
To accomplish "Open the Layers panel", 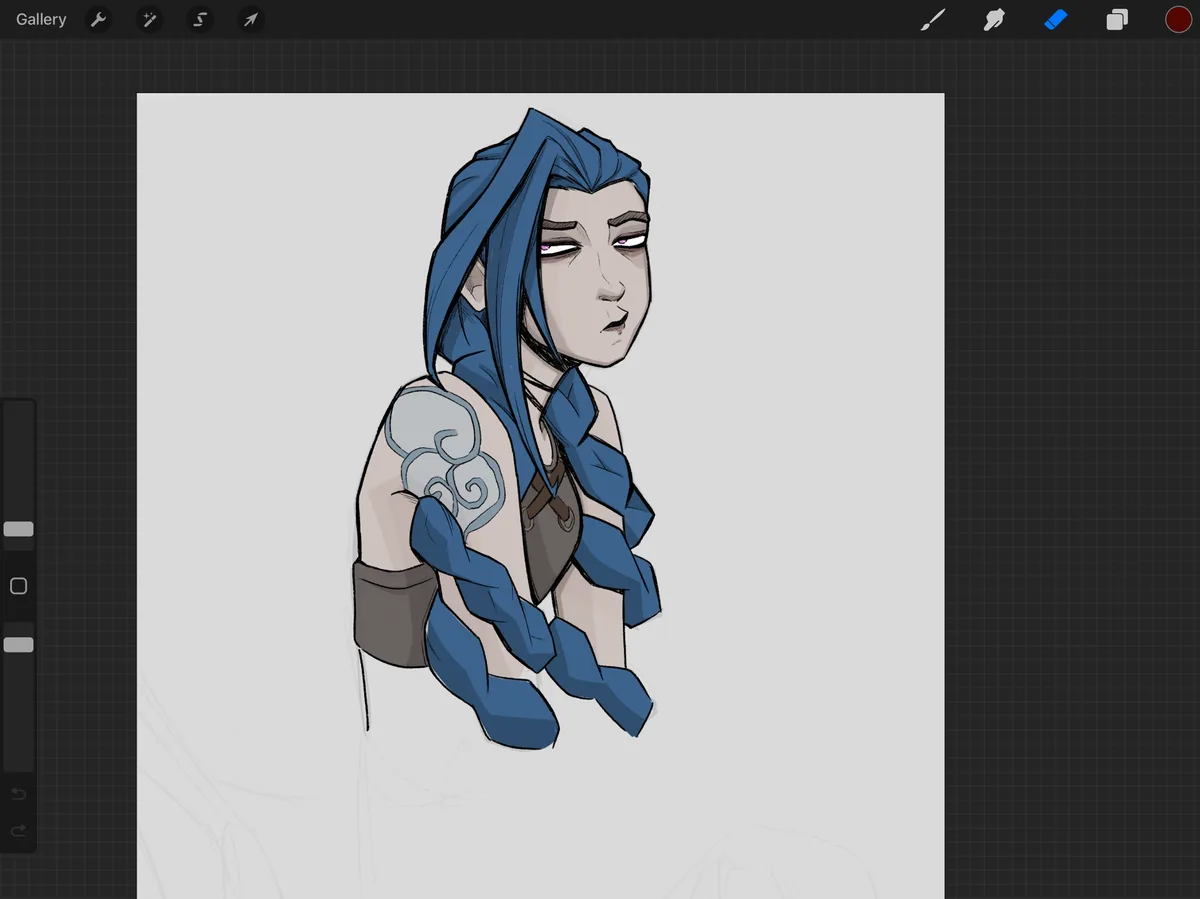I will tap(1117, 19).
